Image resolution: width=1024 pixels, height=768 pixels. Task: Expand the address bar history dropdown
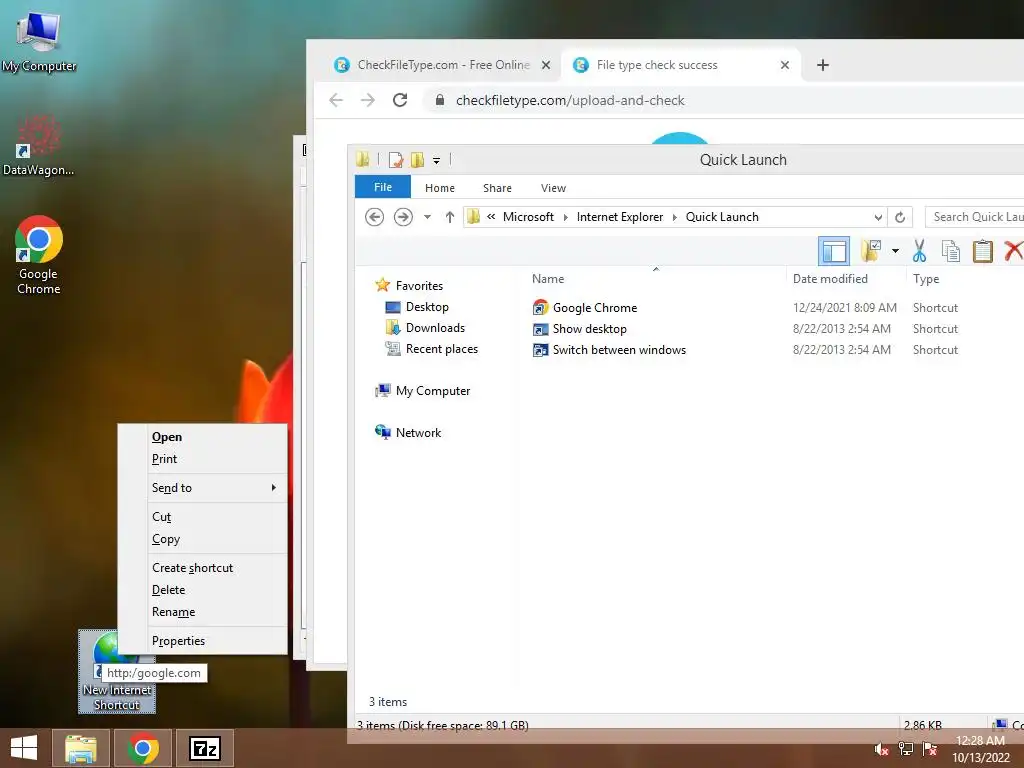[x=878, y=217]
